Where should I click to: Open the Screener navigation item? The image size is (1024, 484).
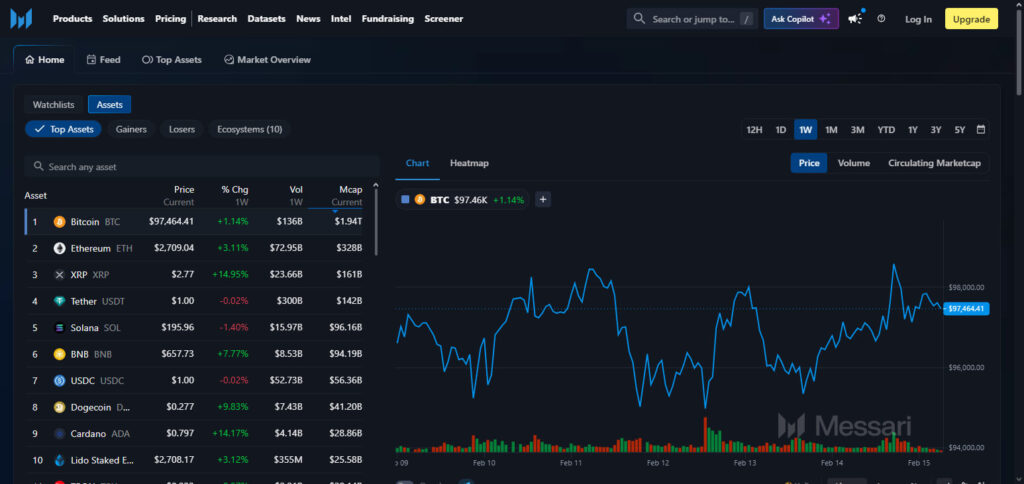443,19
